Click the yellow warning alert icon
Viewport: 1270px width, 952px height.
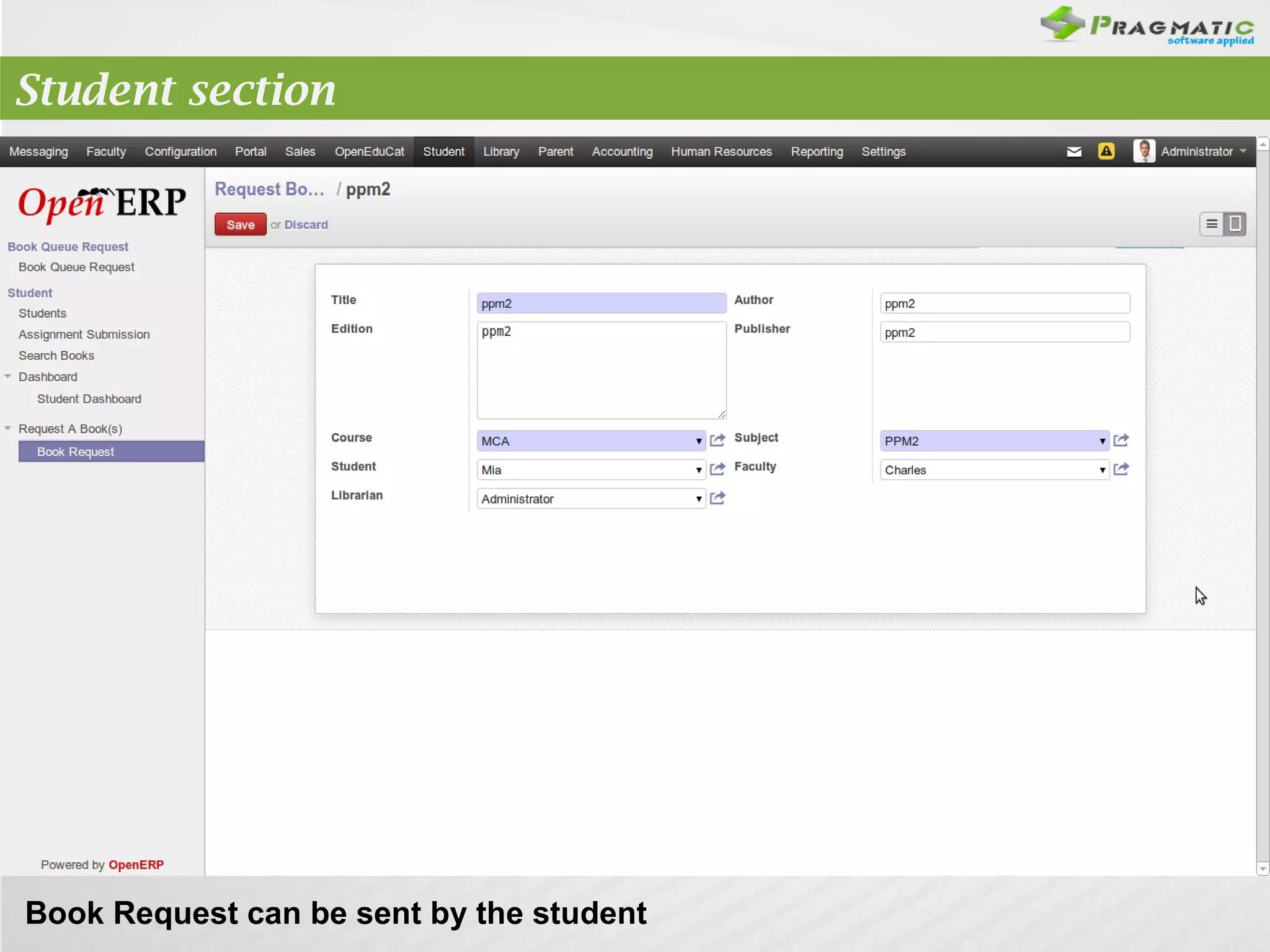click(x=1106, y=151)
